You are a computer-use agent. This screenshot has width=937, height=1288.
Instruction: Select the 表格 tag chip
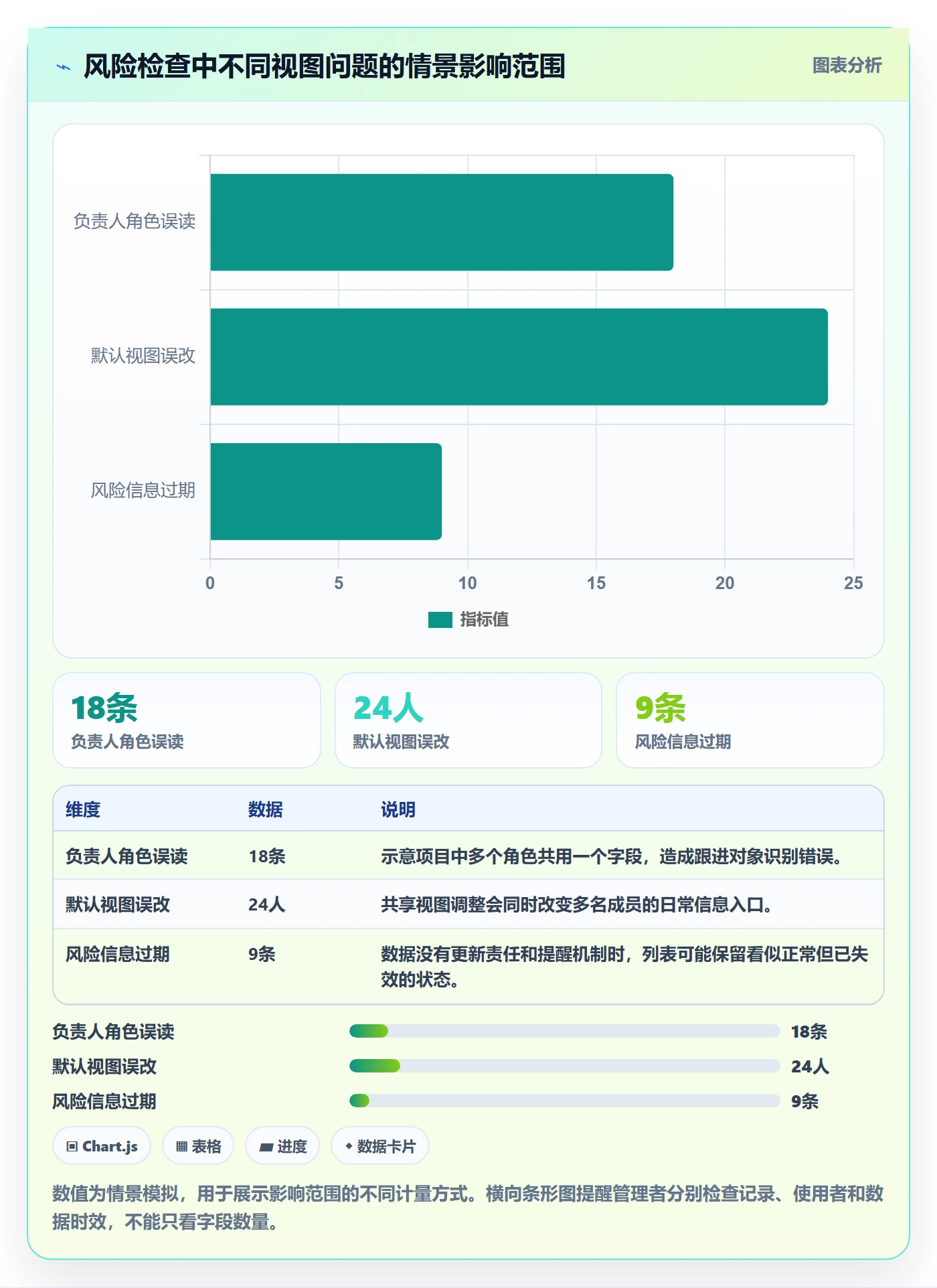(198, 1146)
